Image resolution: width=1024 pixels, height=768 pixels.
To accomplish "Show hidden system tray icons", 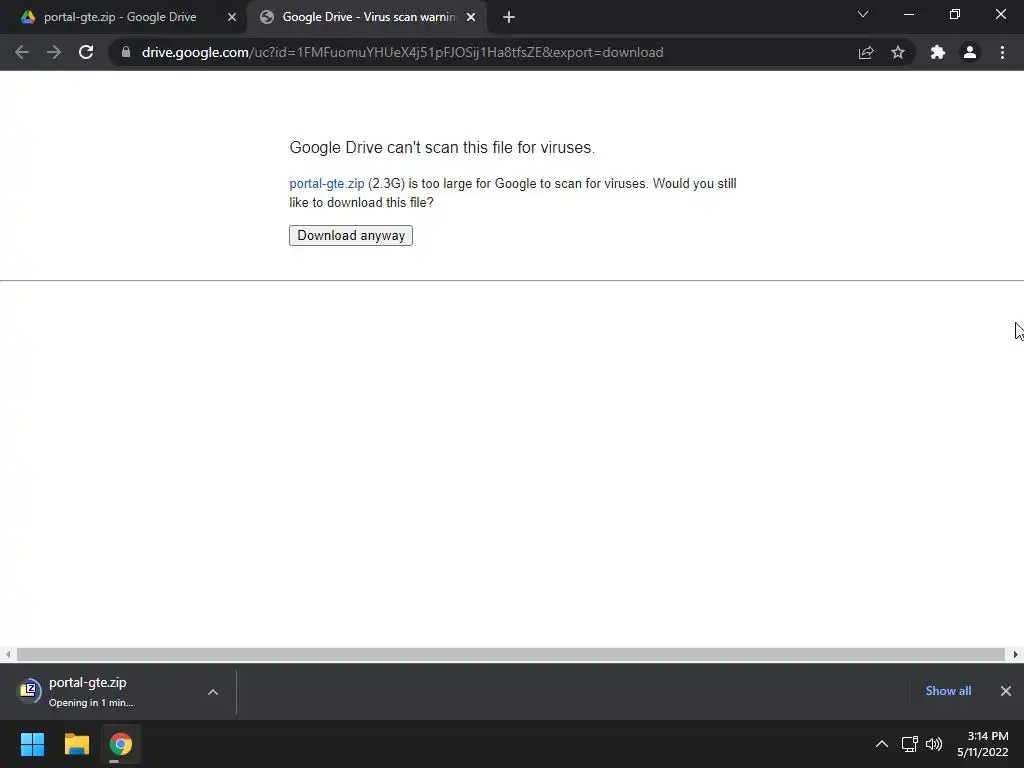I will coord(882,744).
